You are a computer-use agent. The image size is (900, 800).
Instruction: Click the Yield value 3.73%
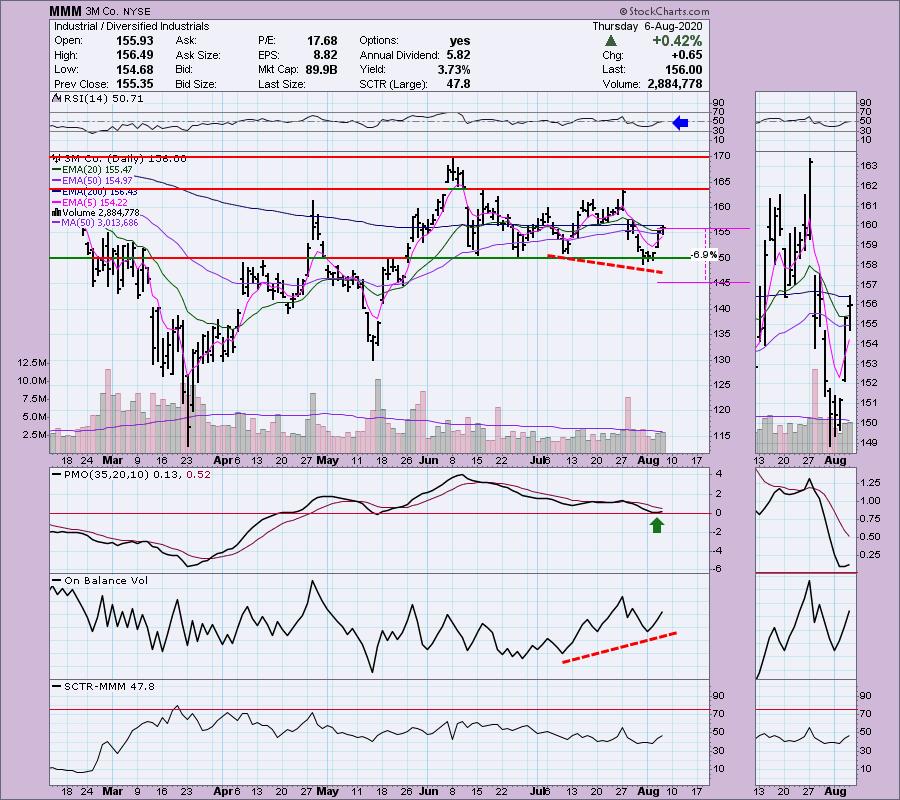point(453,69)
